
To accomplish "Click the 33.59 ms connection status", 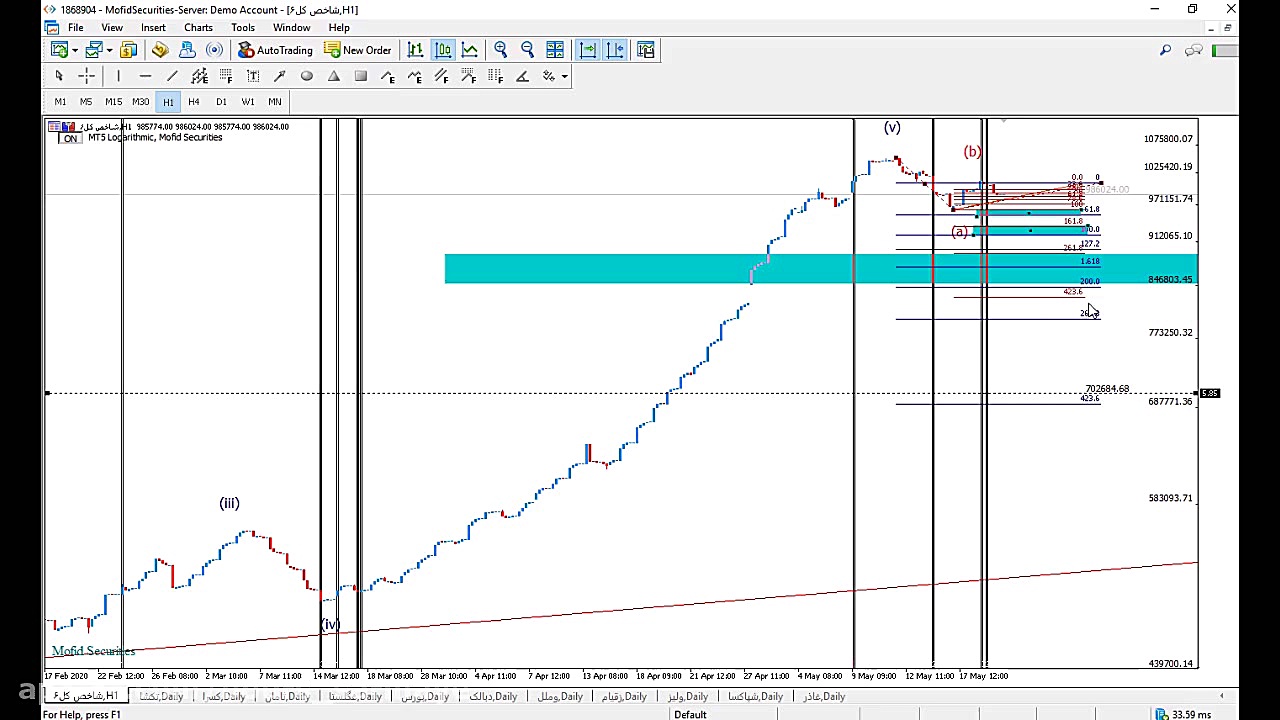I will point(1191,714).
